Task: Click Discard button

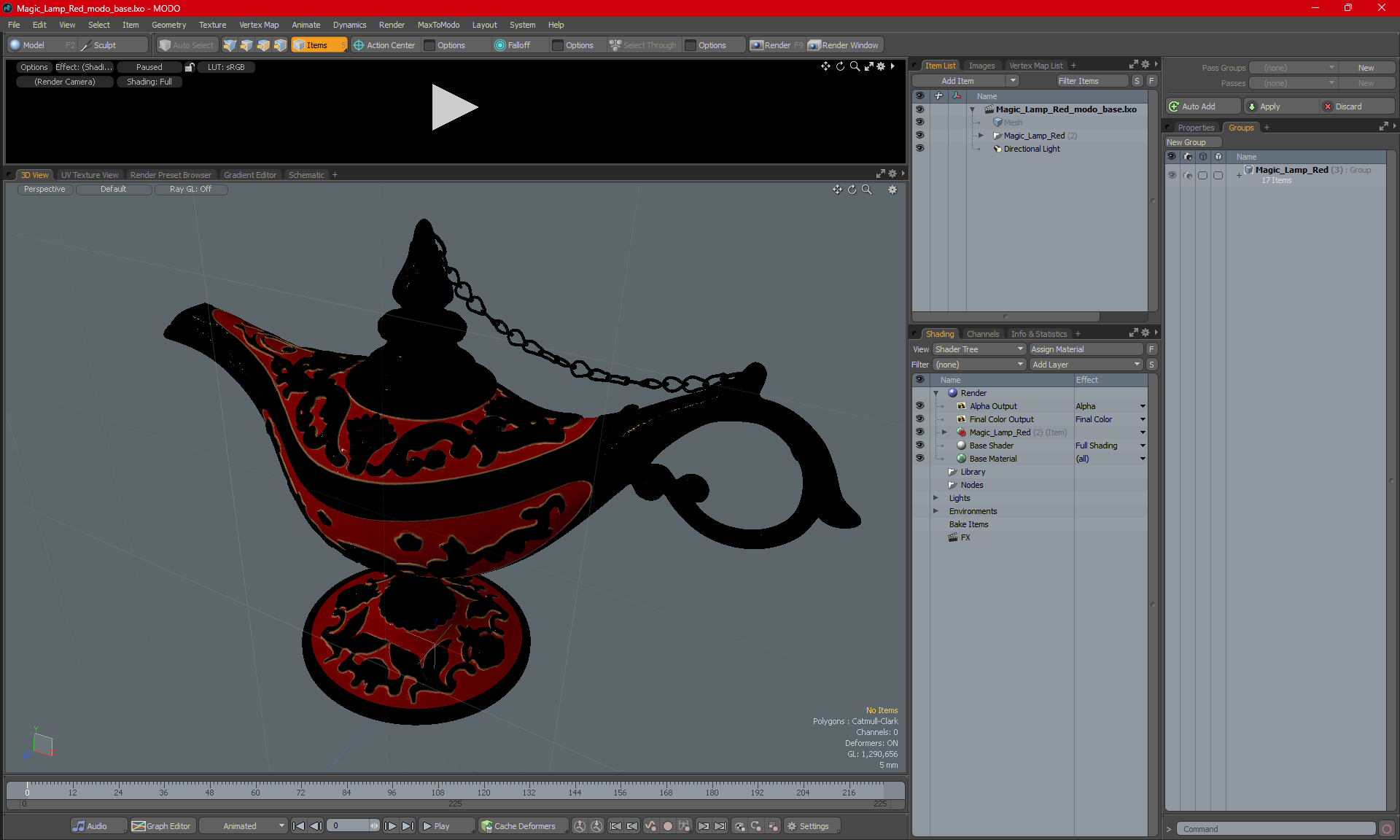Action: coord(1357,106)
